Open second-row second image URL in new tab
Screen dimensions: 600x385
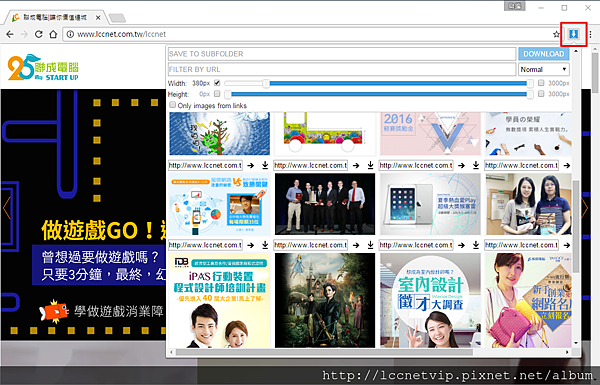(356, 245)
